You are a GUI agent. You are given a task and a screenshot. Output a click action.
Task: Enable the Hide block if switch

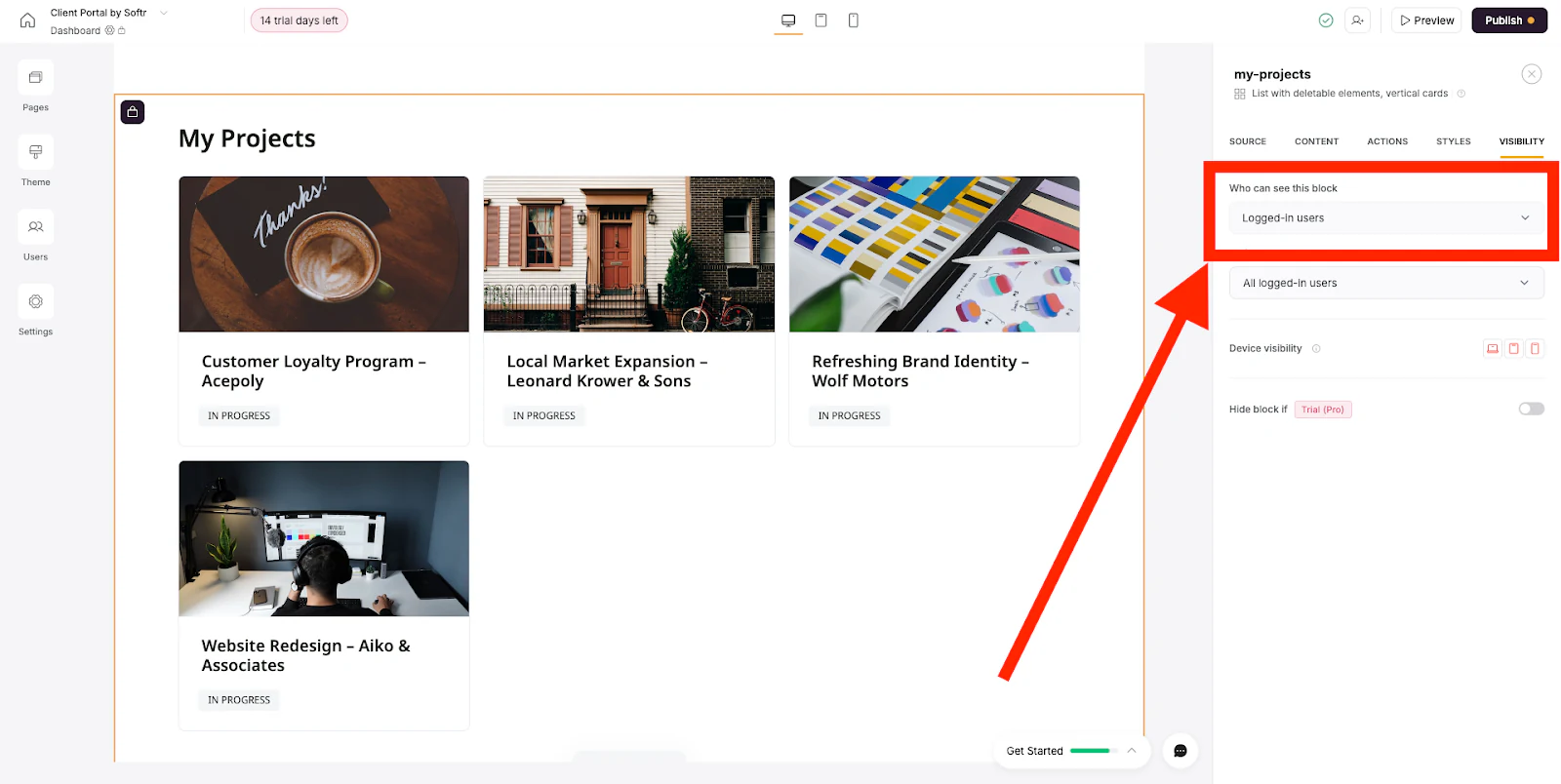click(x=1532, y=409)
